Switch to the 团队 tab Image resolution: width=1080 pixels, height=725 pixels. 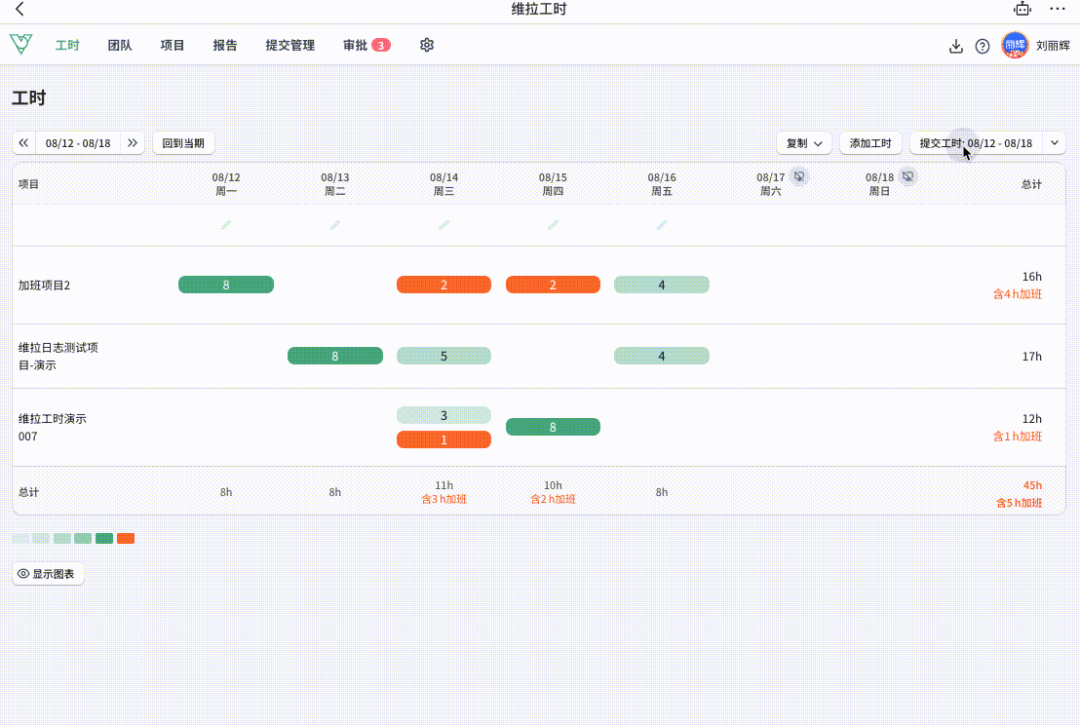120,45
